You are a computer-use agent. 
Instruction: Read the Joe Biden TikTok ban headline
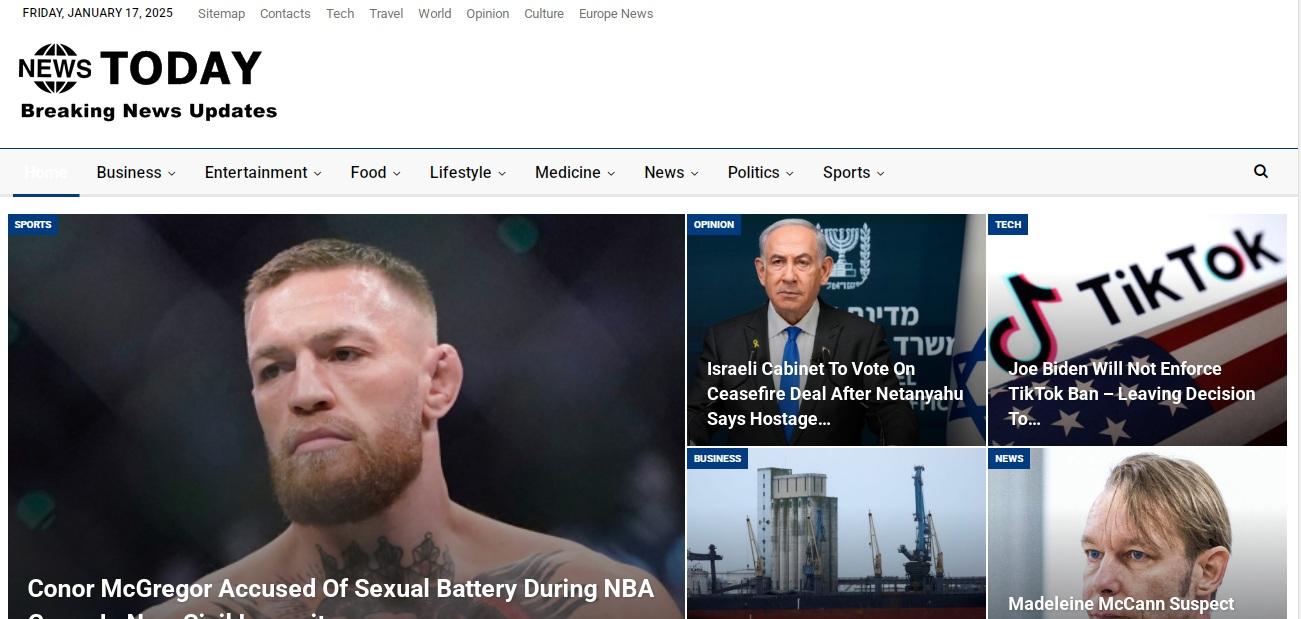pyautogui.click(x=1131, y=394)
